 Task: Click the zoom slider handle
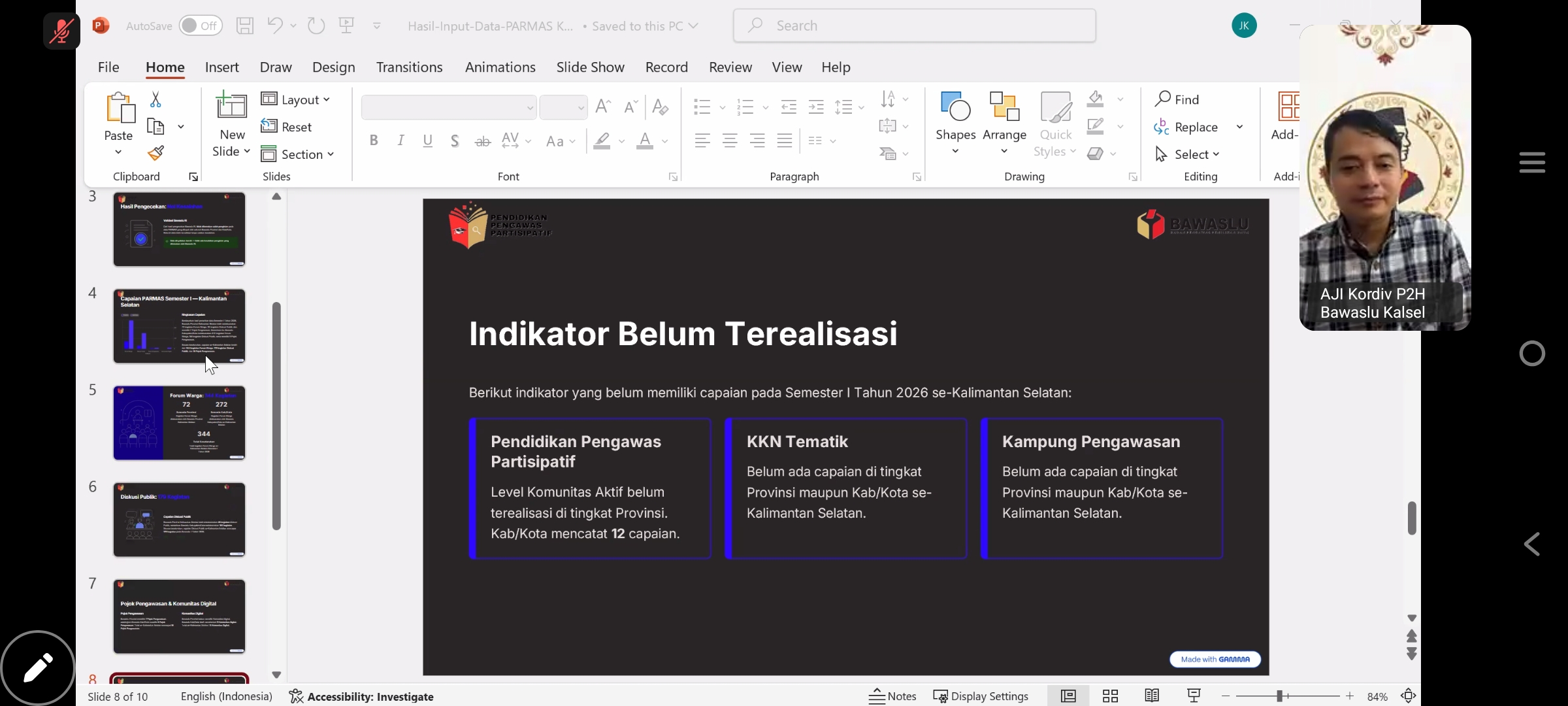tap(1280, 696)
